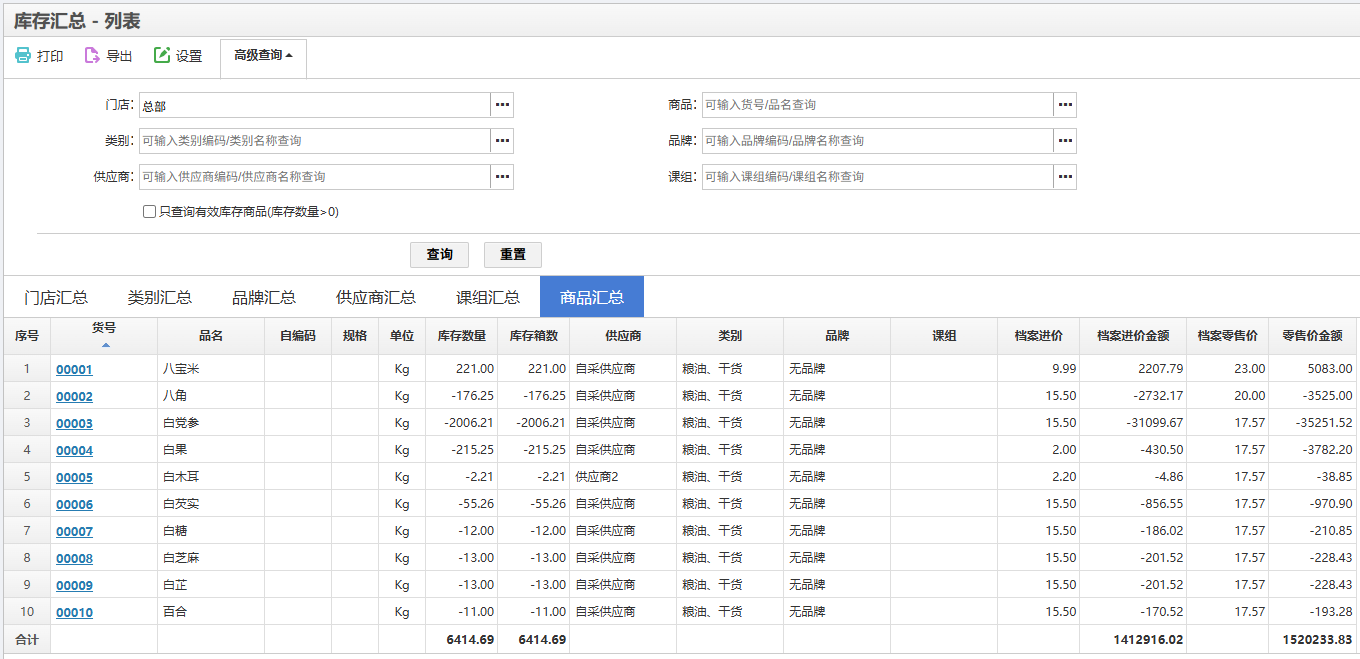
Task: Click the 自编码 column header
Action: pos(298,336)
